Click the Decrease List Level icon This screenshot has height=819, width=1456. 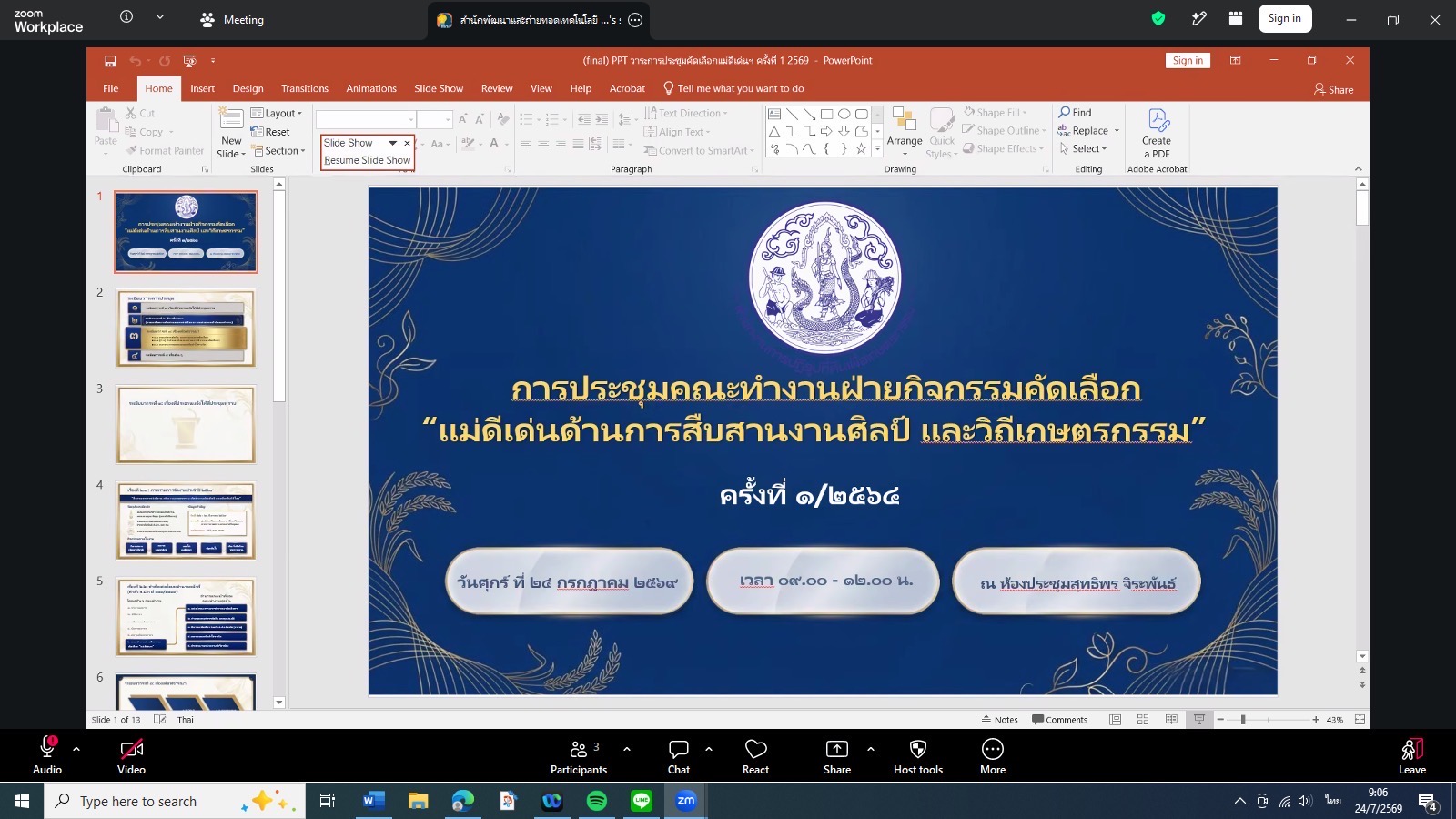pos(583,119)
